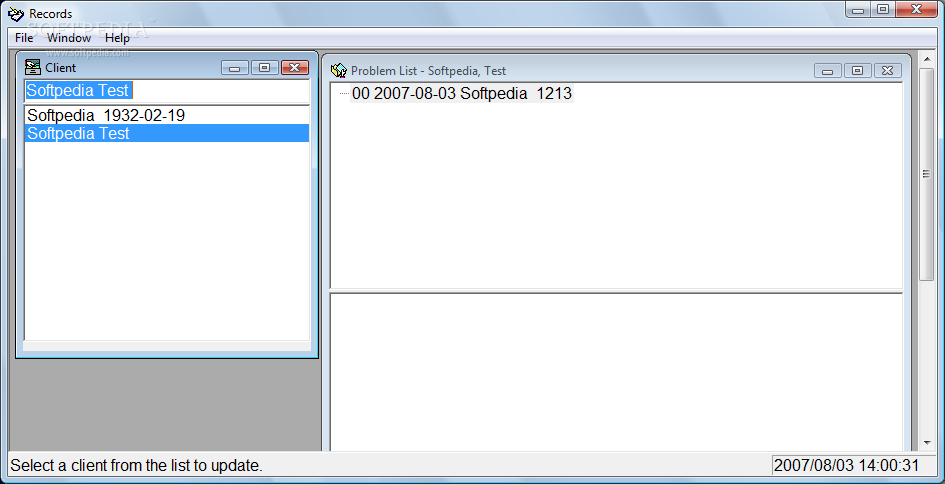Image resolution: width=945 pixels, height=484 pixels.
Task: Click the lower details pane of Problem List
Action: [x=616, y=372]
